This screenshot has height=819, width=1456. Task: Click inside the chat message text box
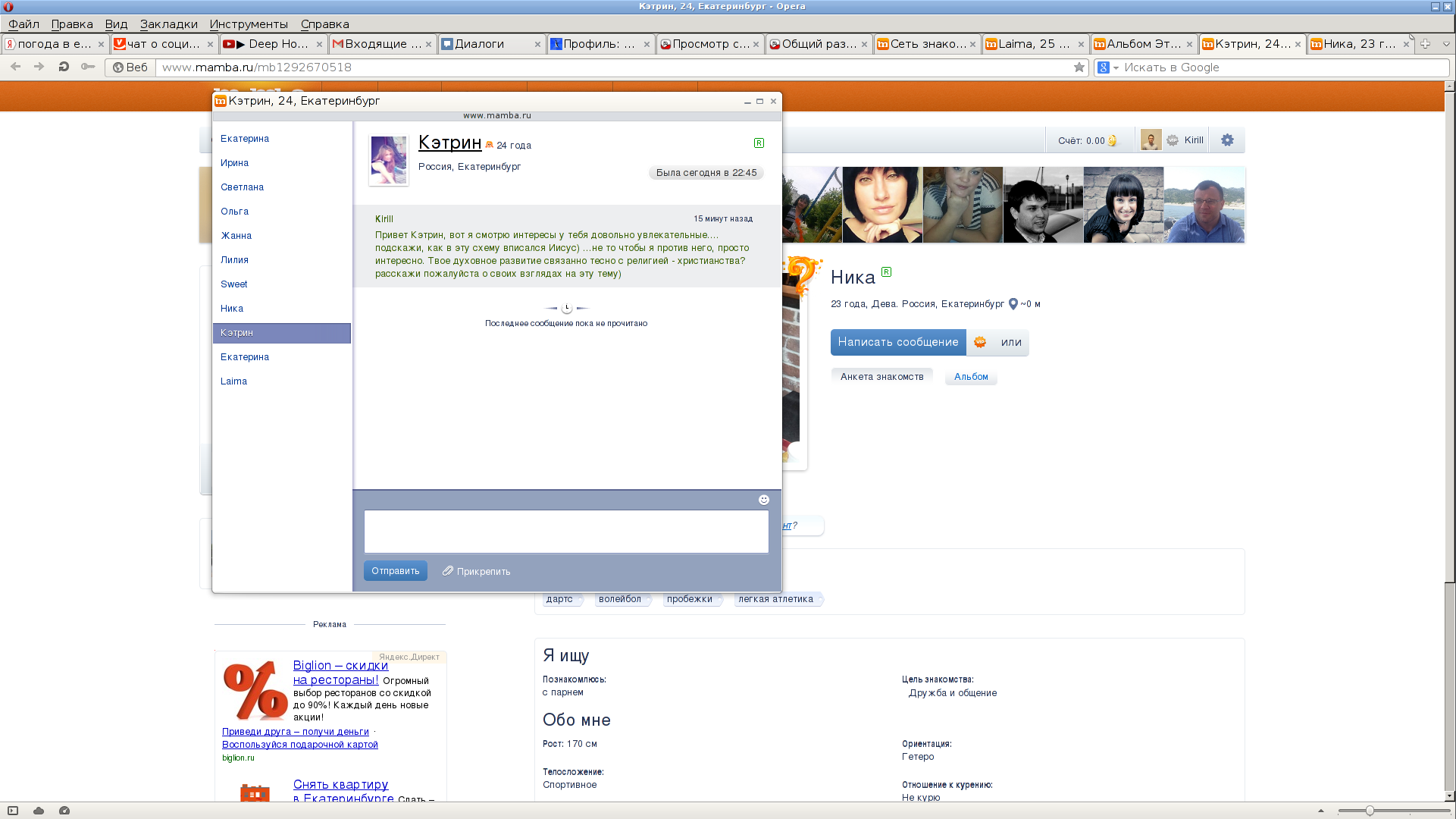[566, 532]
